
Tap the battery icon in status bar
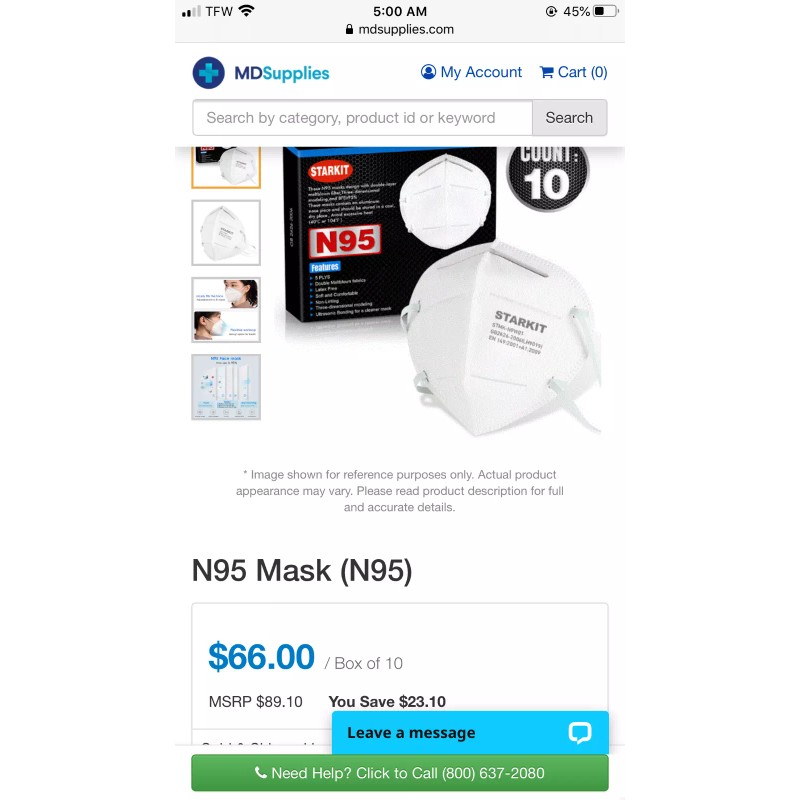tap(606, 11)
